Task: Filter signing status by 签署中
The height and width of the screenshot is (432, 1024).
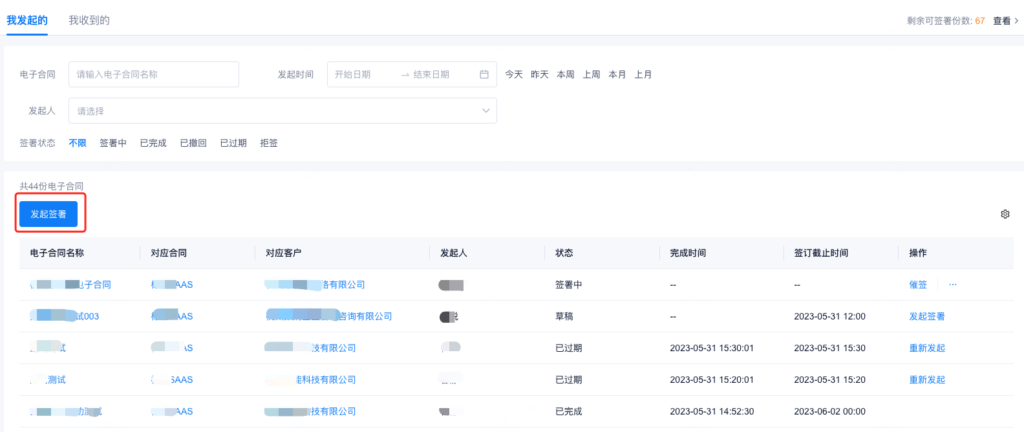Action: tap(113, 143)
